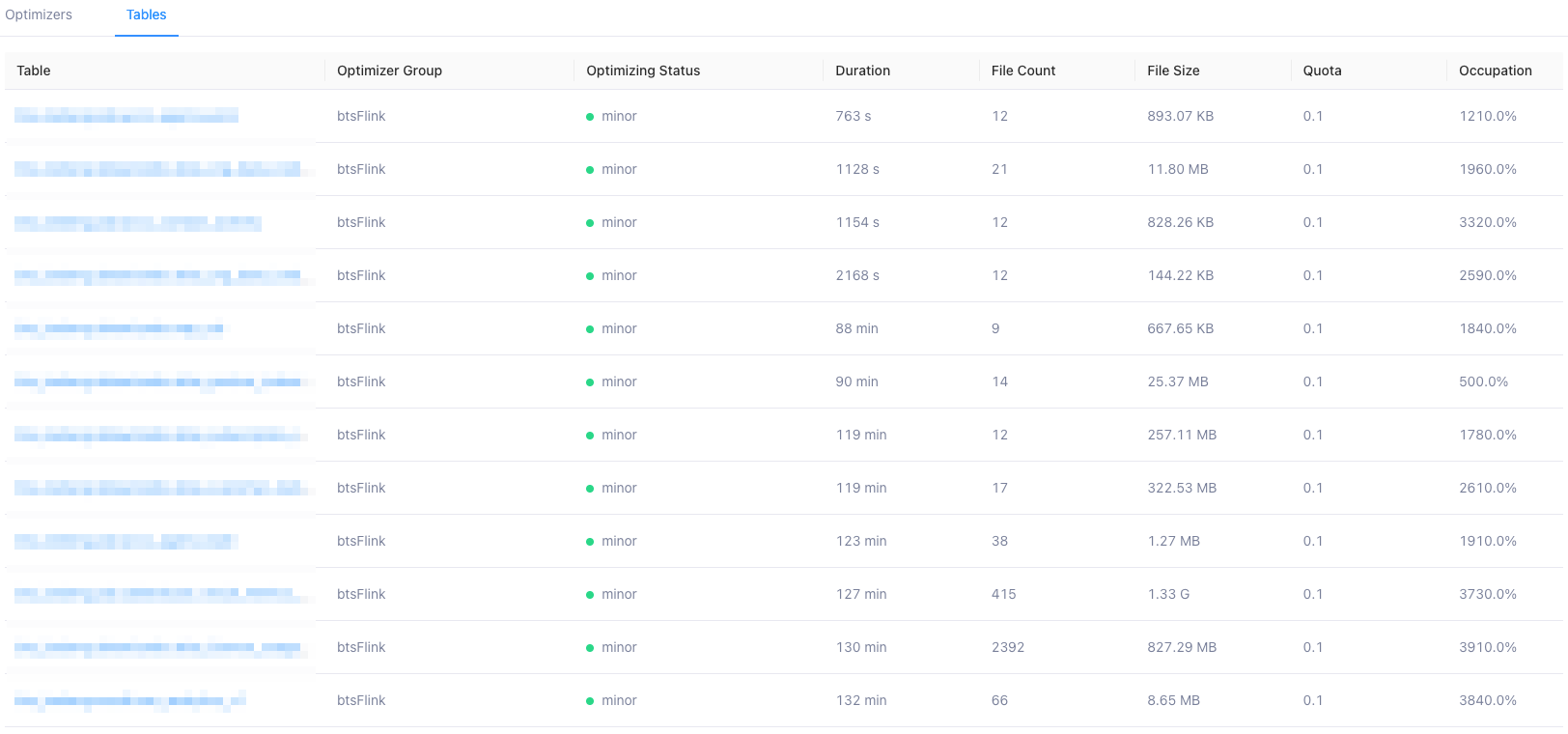
Task: Click the 1128 s duration cell
Action: pyautogui.click(x=857, y=169)
